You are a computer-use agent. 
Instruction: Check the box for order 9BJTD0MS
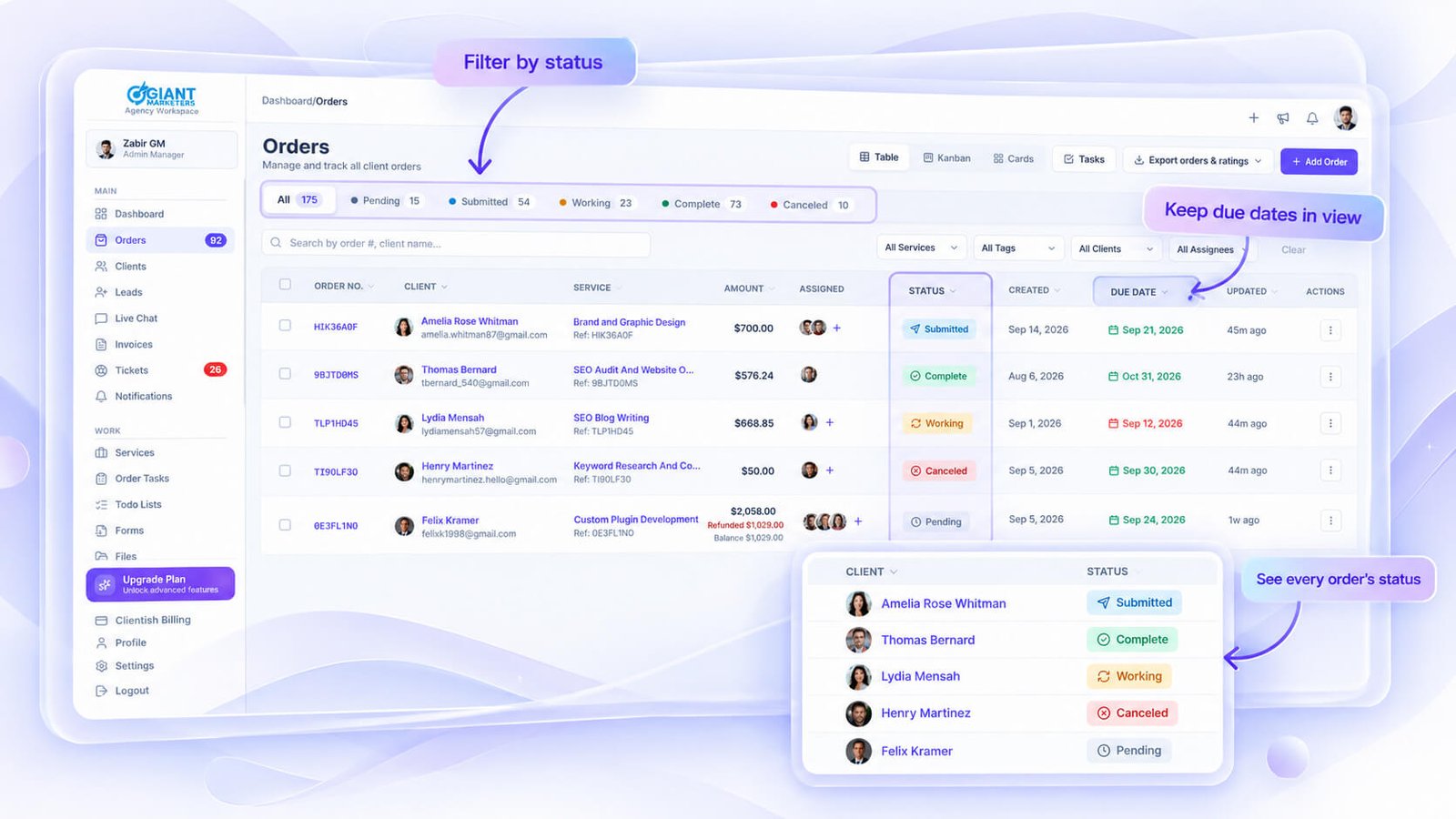[285, 373]
